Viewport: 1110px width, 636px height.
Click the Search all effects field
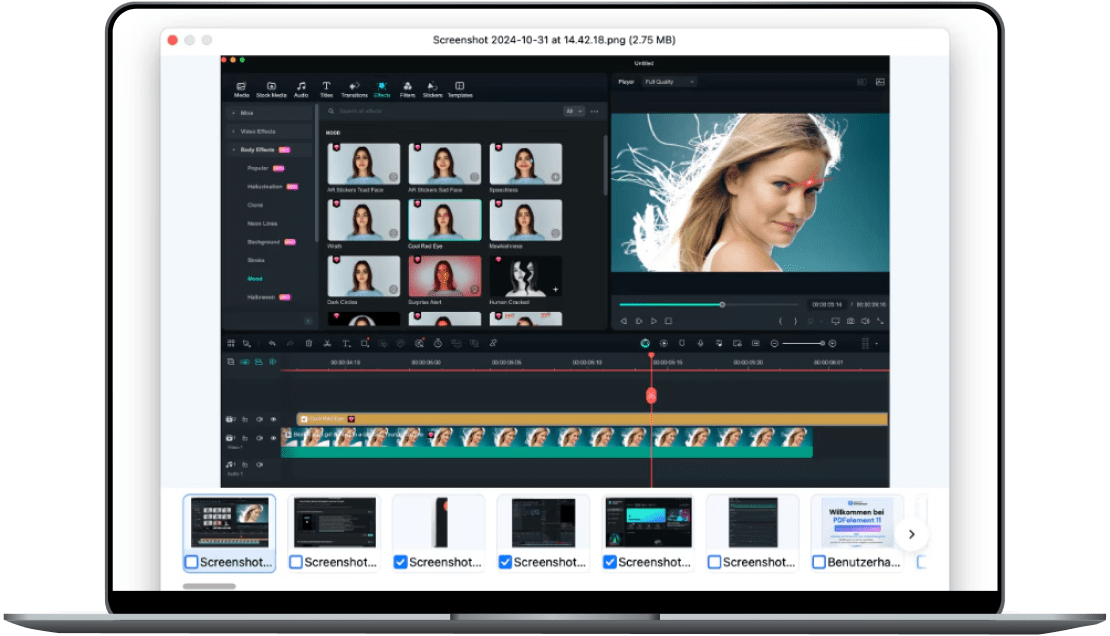coord(442,111)
